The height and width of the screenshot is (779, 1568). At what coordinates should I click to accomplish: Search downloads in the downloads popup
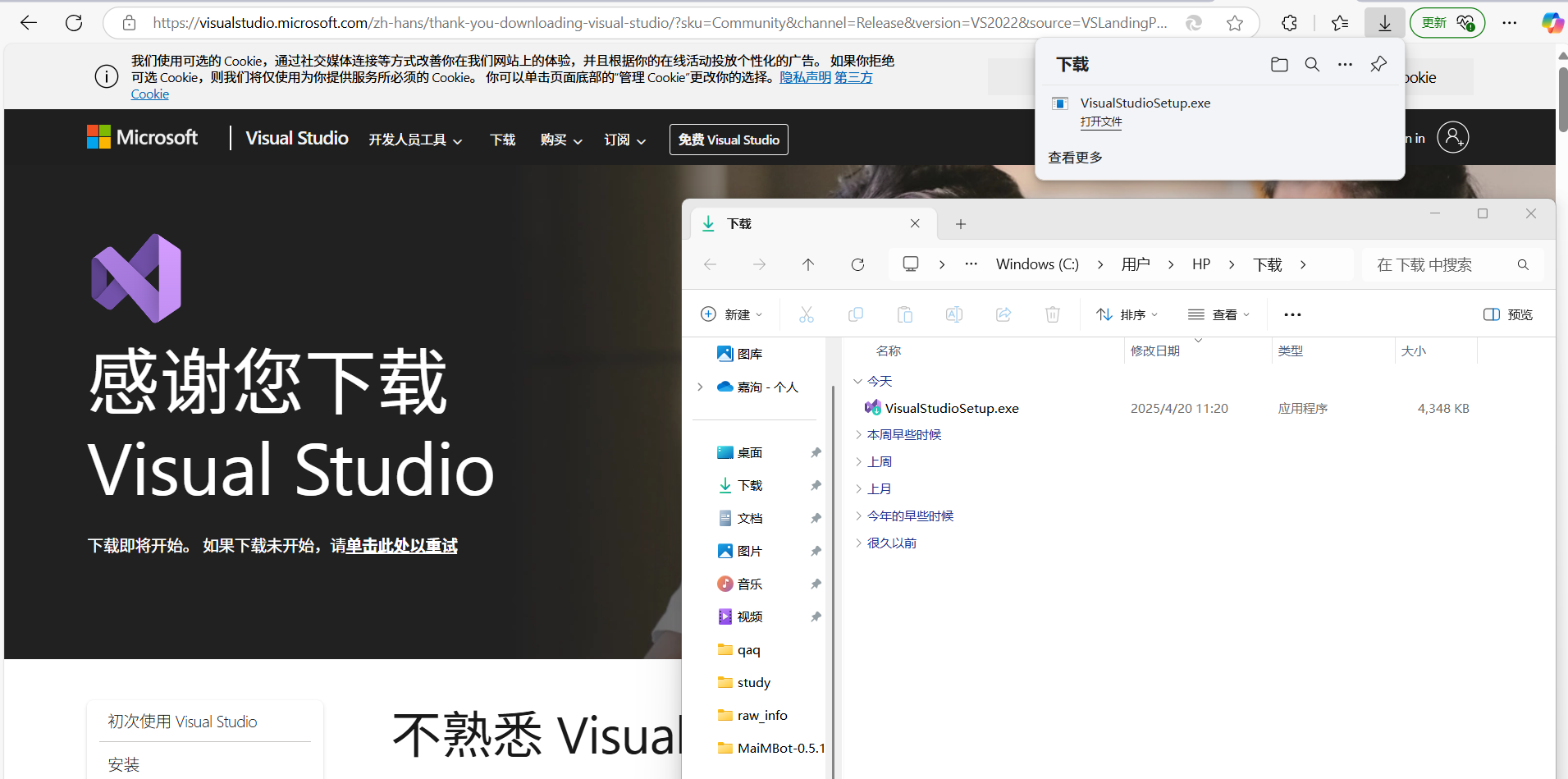pos(1312,64)
